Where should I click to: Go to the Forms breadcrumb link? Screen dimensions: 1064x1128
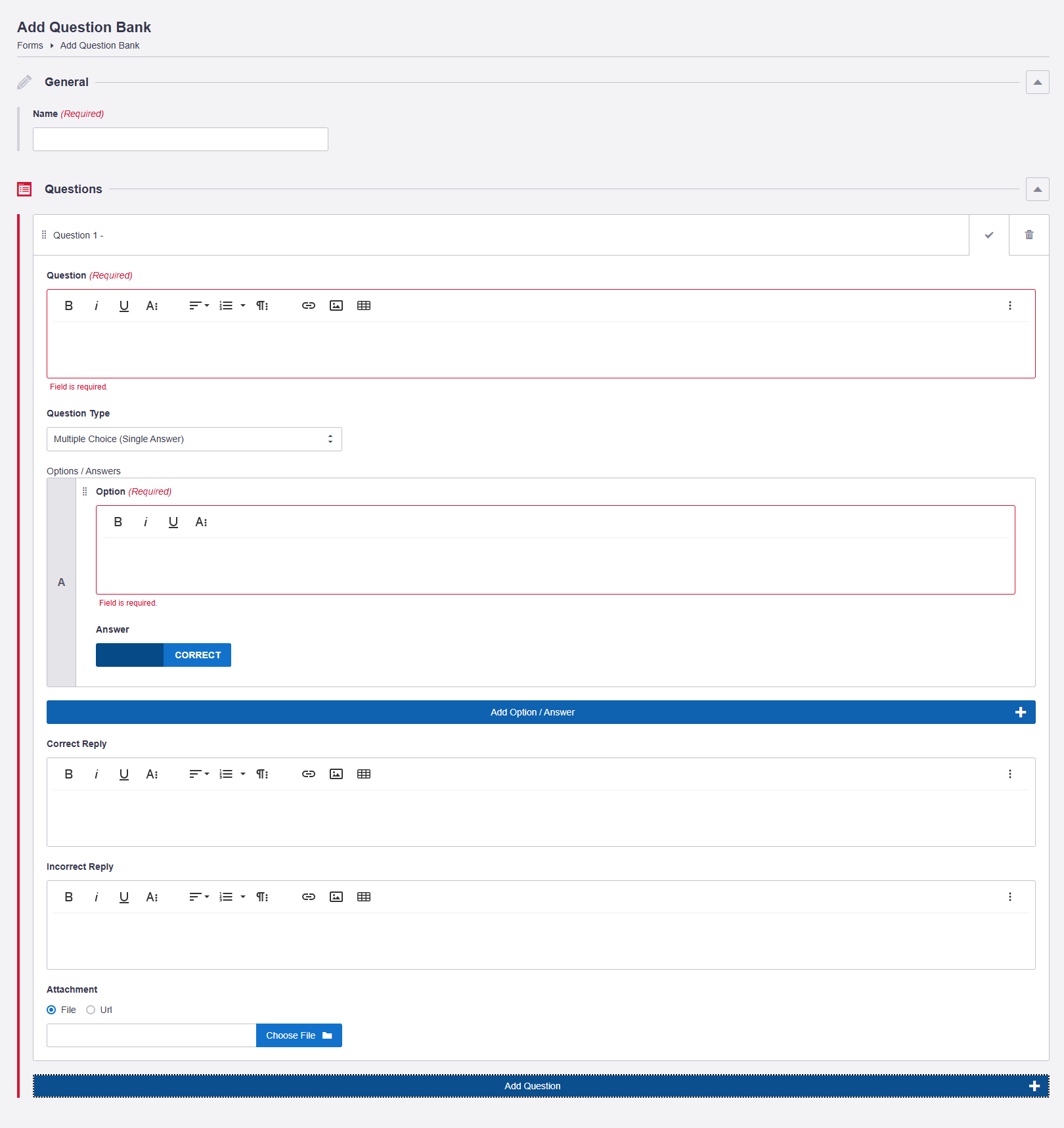coord(30,45)
